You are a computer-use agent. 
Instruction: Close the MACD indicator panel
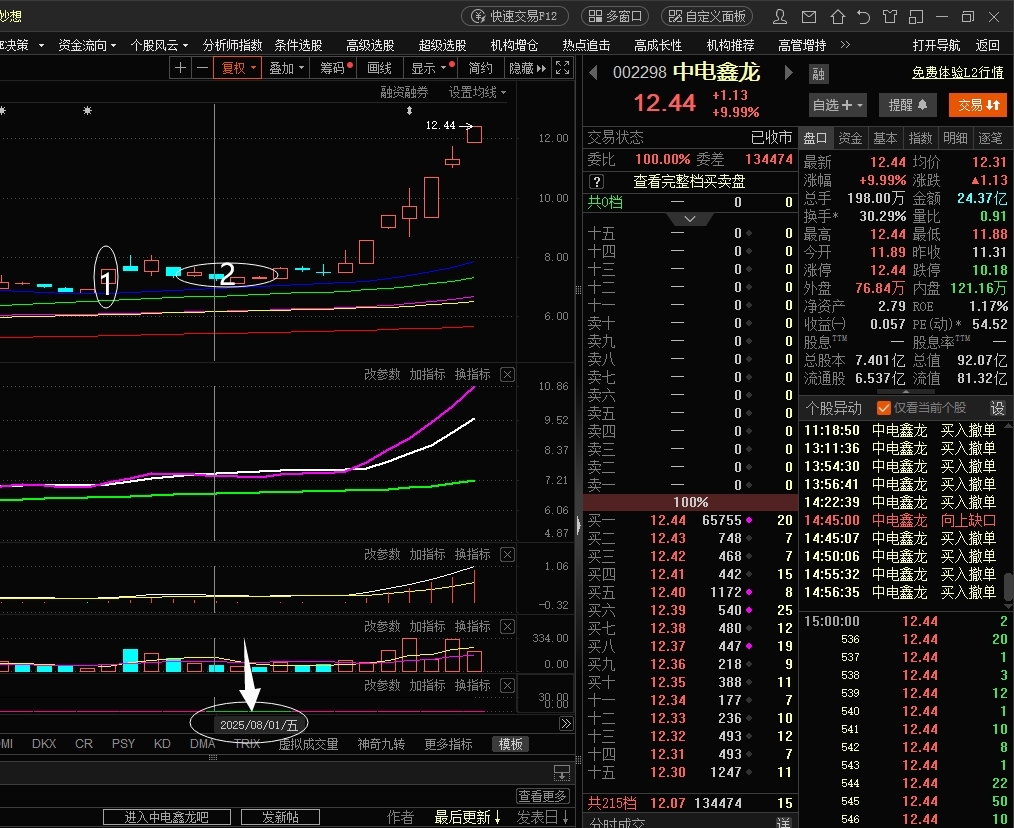click(x=508, y=554)
